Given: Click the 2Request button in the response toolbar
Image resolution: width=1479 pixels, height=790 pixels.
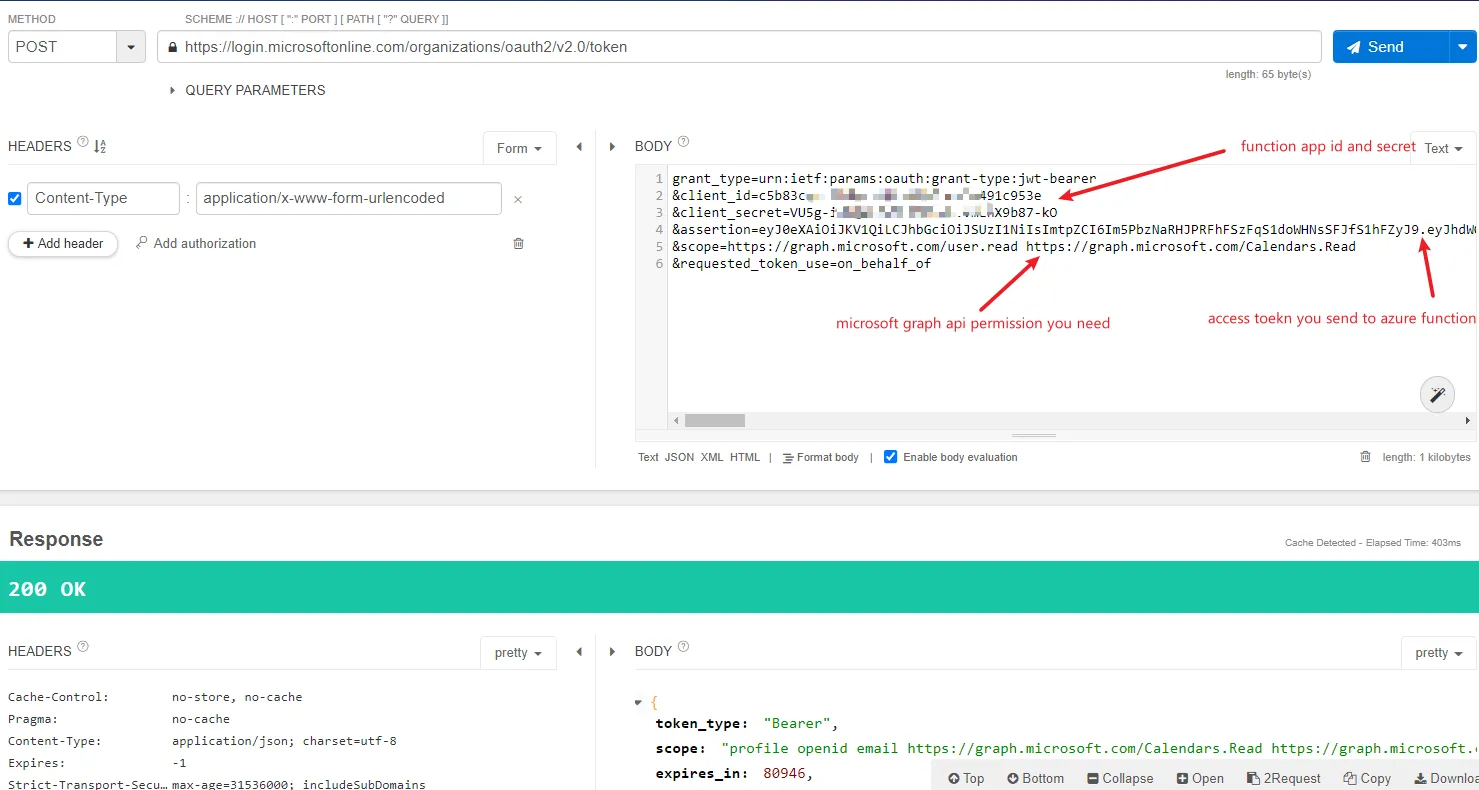Looking at the screenshot, I should [x=1284, y=778].
